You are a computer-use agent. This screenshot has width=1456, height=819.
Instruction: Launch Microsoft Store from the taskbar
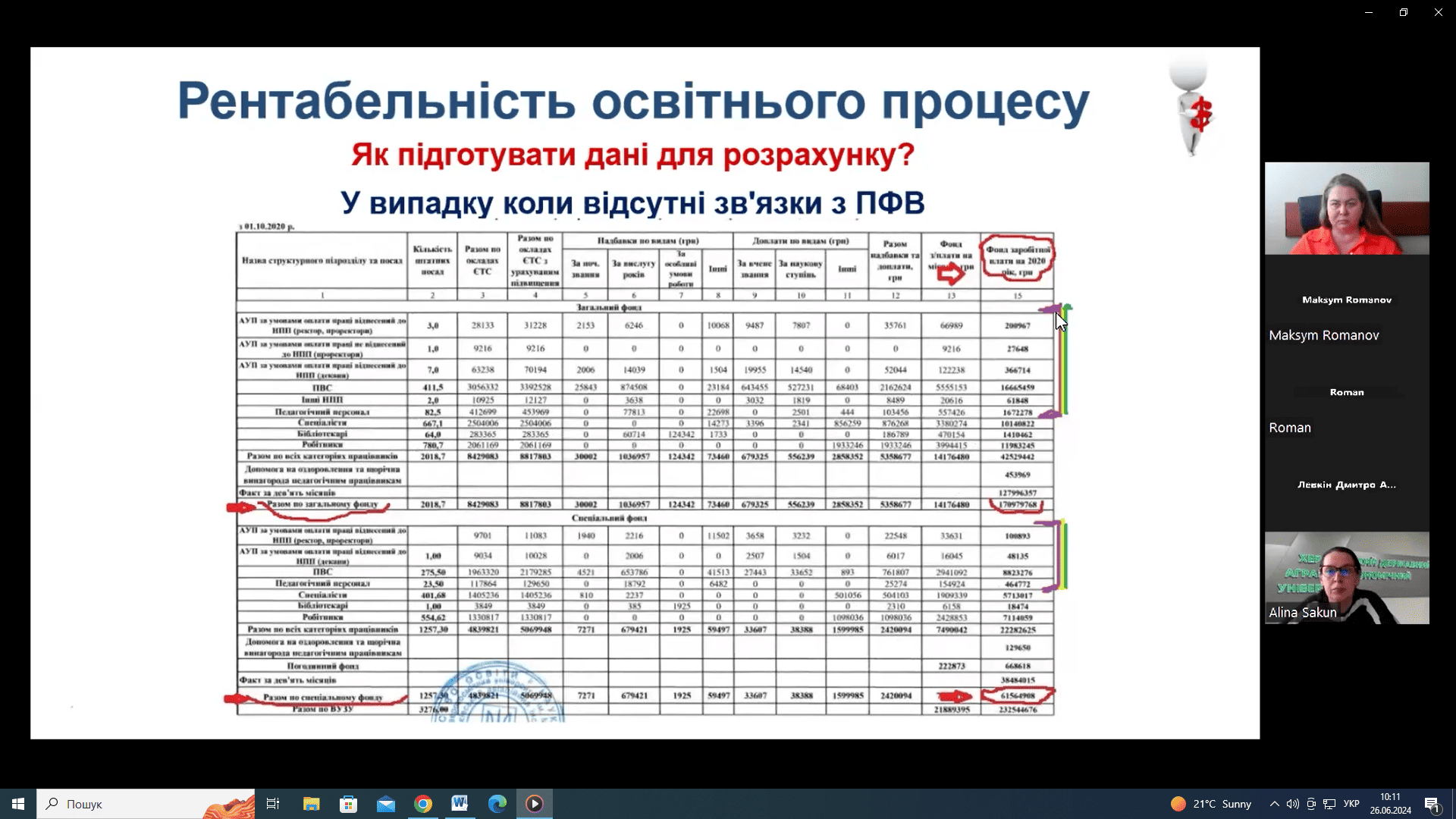coord(348,804)
